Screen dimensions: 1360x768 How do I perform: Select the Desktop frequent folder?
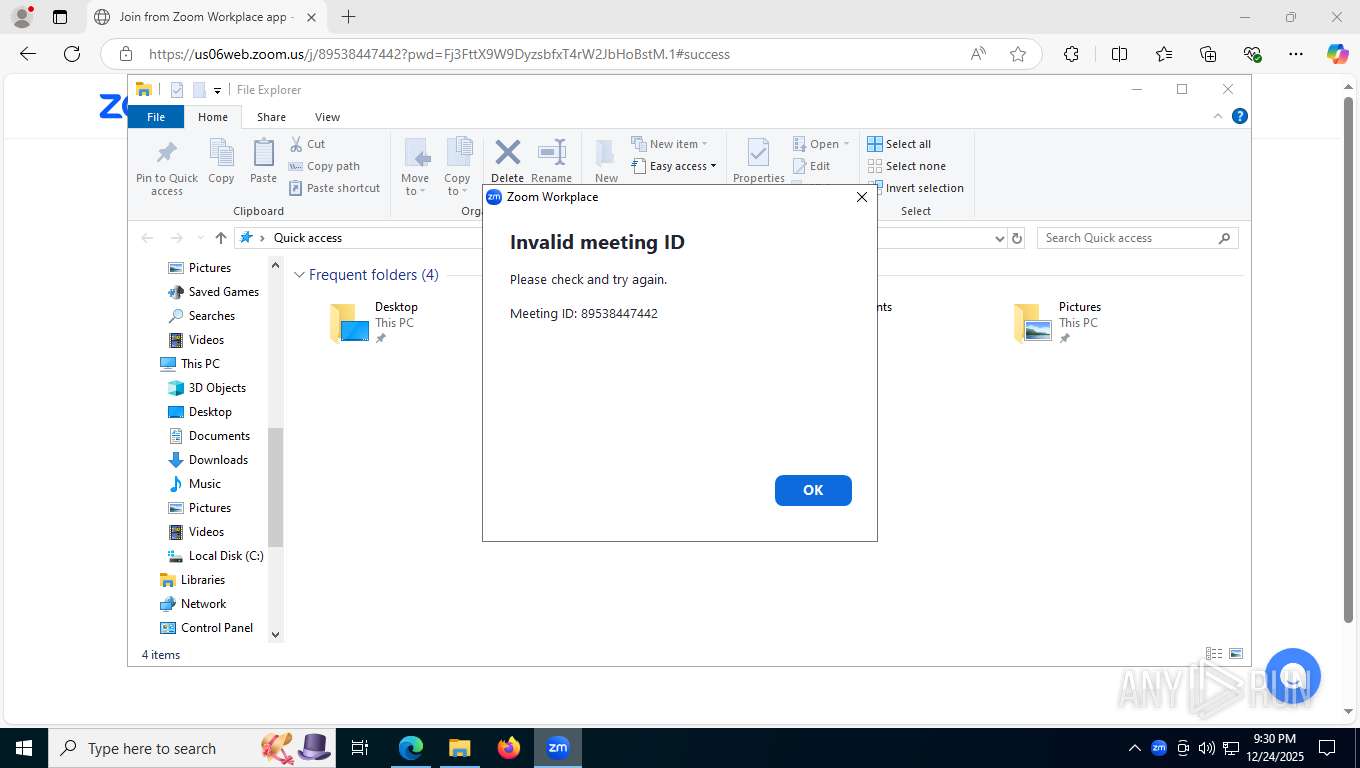[375, 323]
